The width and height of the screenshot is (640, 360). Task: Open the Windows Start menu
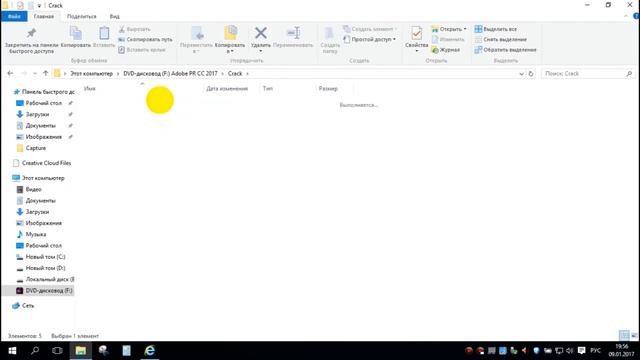[x=12, y=351]
